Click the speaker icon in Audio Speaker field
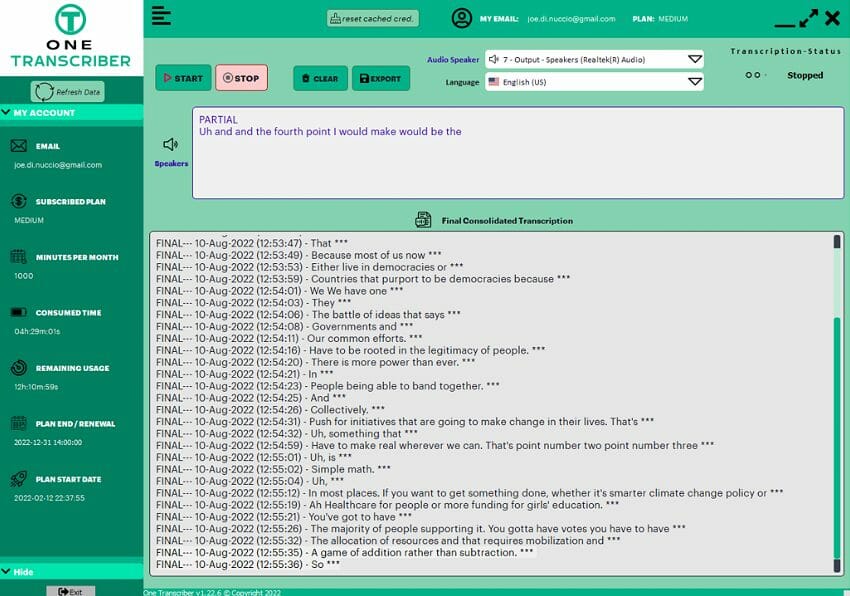 493,59
